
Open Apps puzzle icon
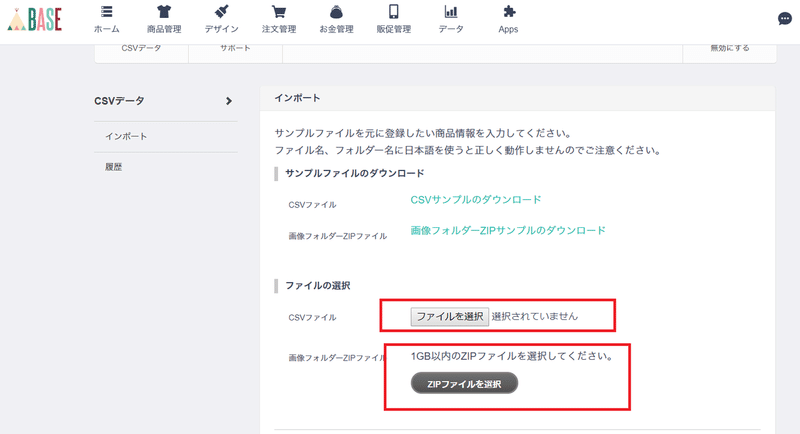pos(509,11)
